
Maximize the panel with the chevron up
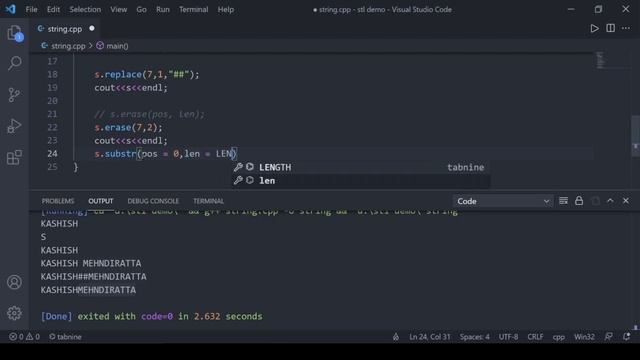click(610, 201)
